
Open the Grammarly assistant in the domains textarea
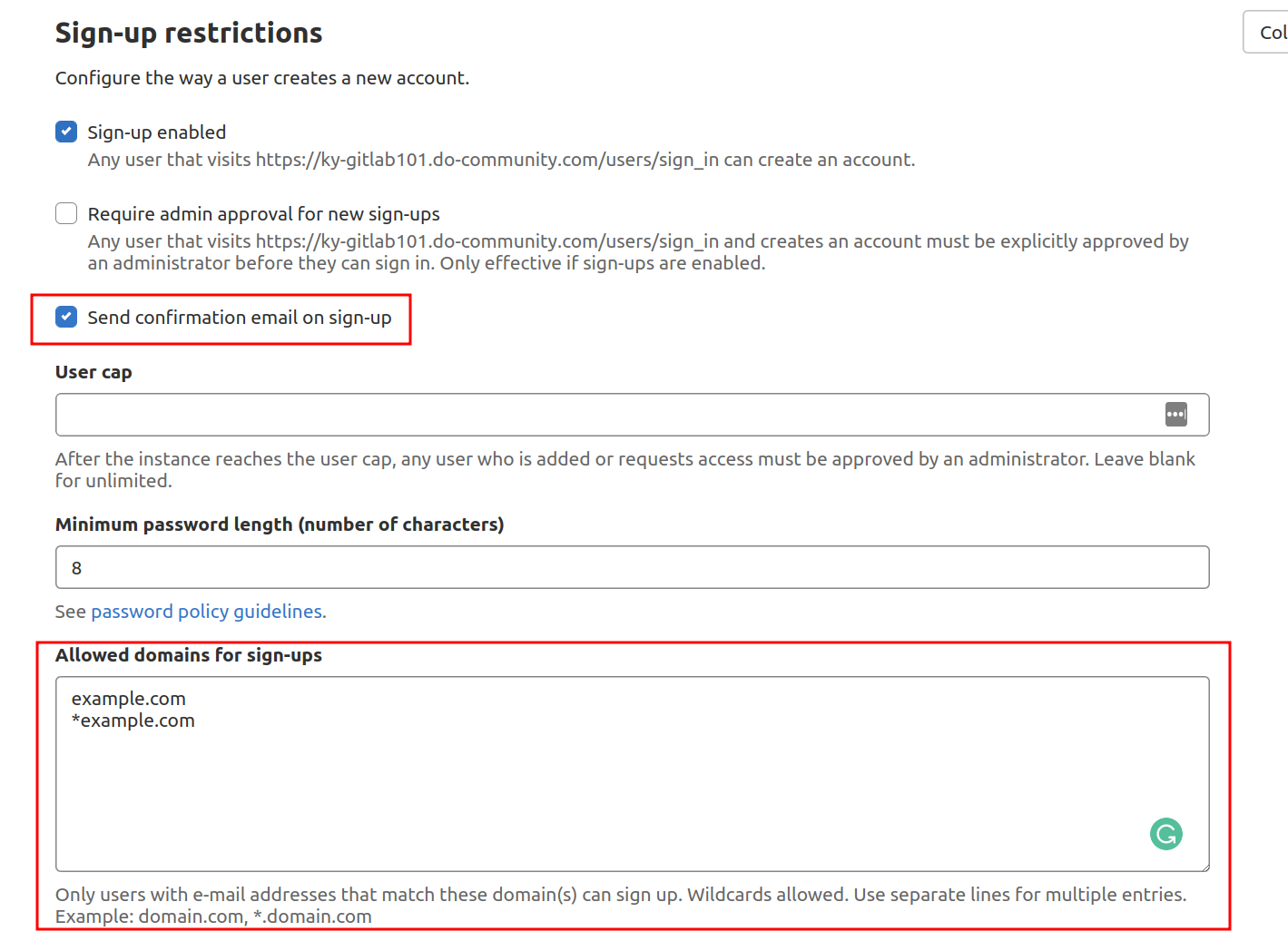pos(1165,833)
